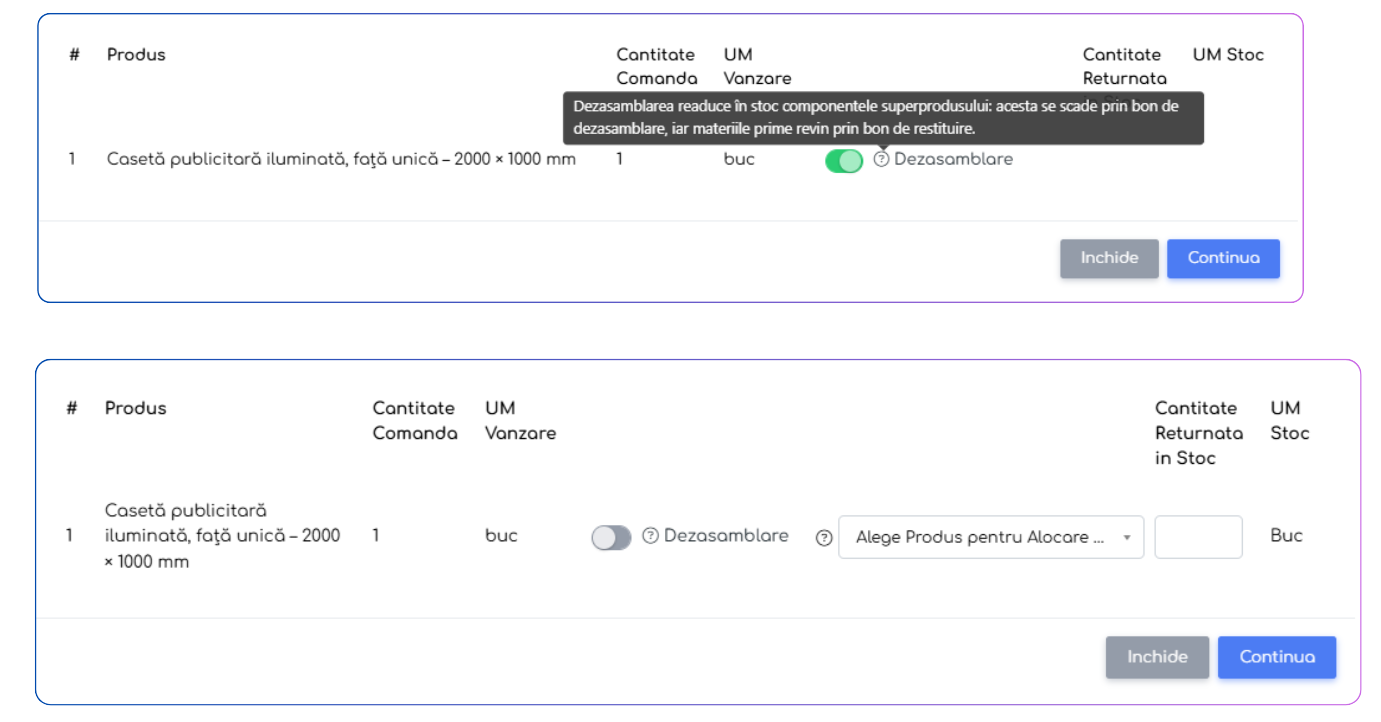Click the Dezasamblare label in lower panel
The image size is (1381, 722).
726,536
